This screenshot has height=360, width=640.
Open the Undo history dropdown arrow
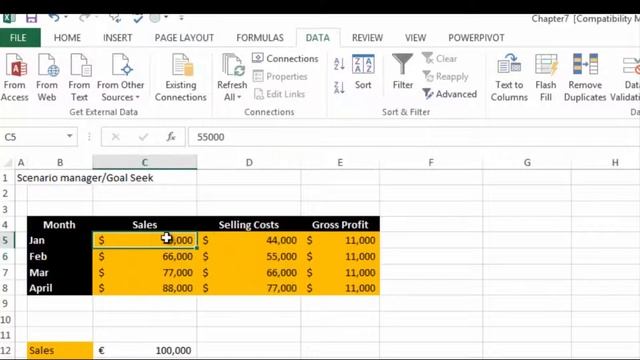tap(66, 18)
